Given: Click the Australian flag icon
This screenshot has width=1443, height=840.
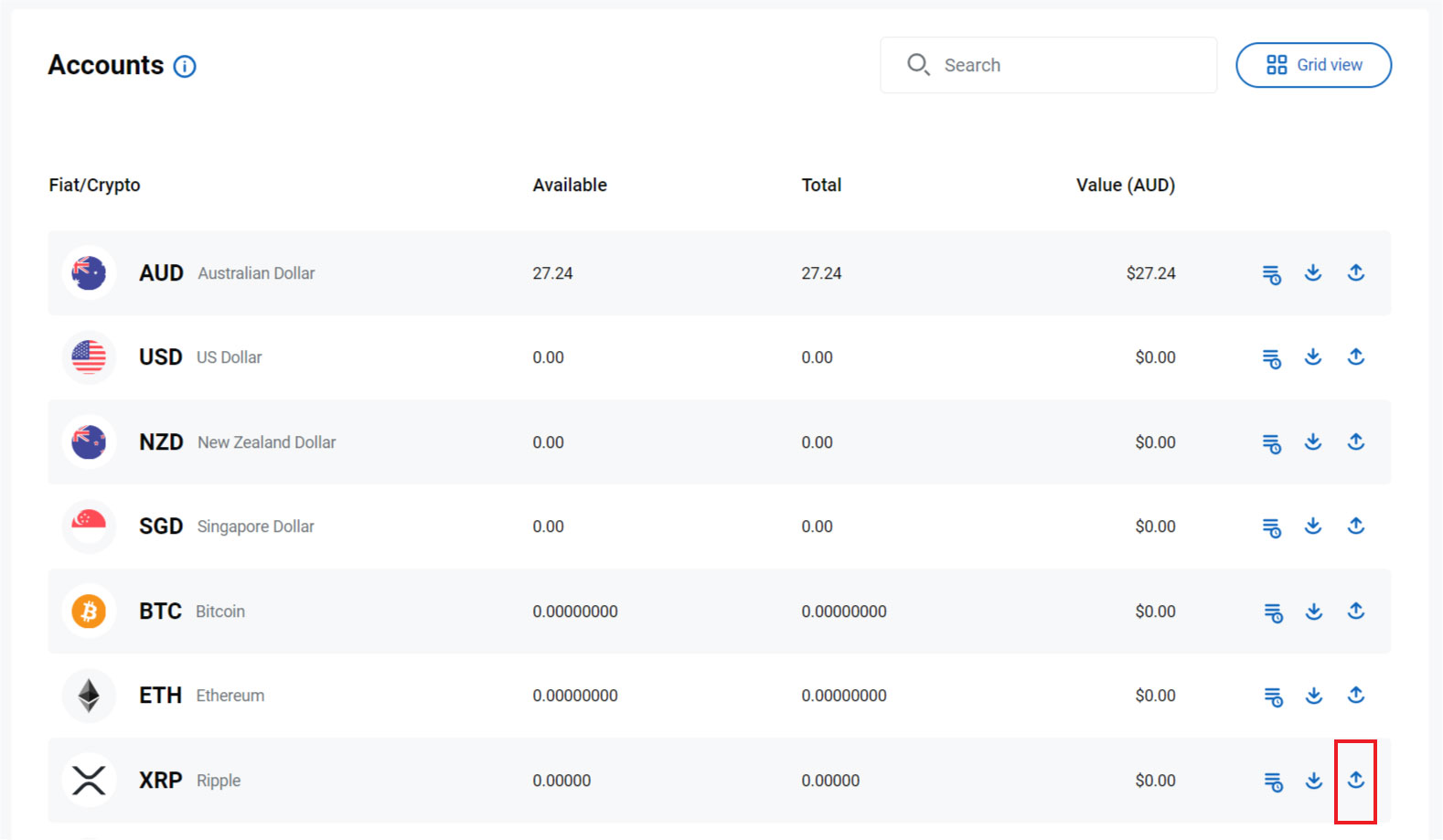Looking at the screenshot, I should pos(89,272).
